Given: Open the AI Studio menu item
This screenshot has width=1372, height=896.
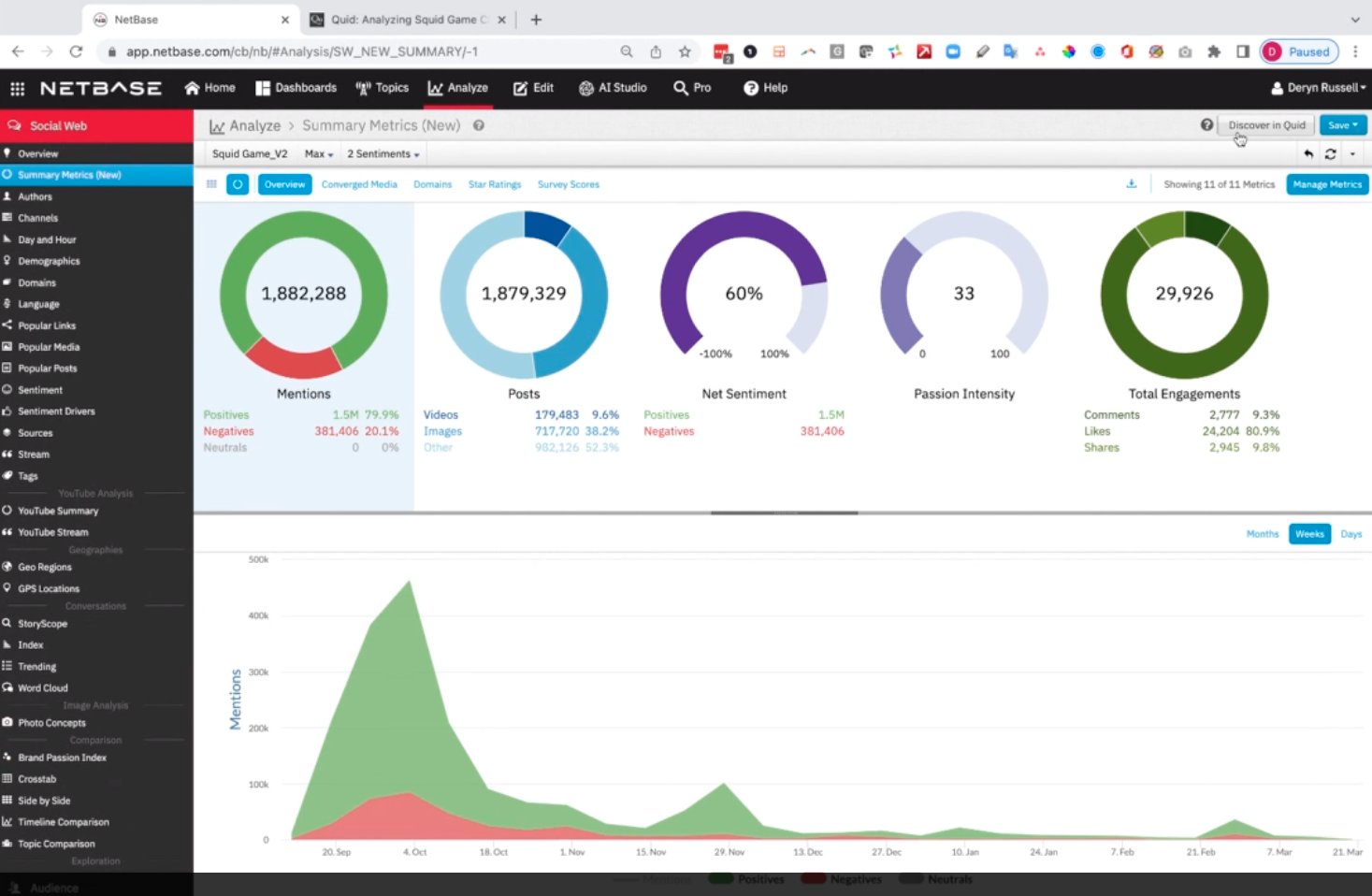Looking at the screenshot, I should click(613, 87).
